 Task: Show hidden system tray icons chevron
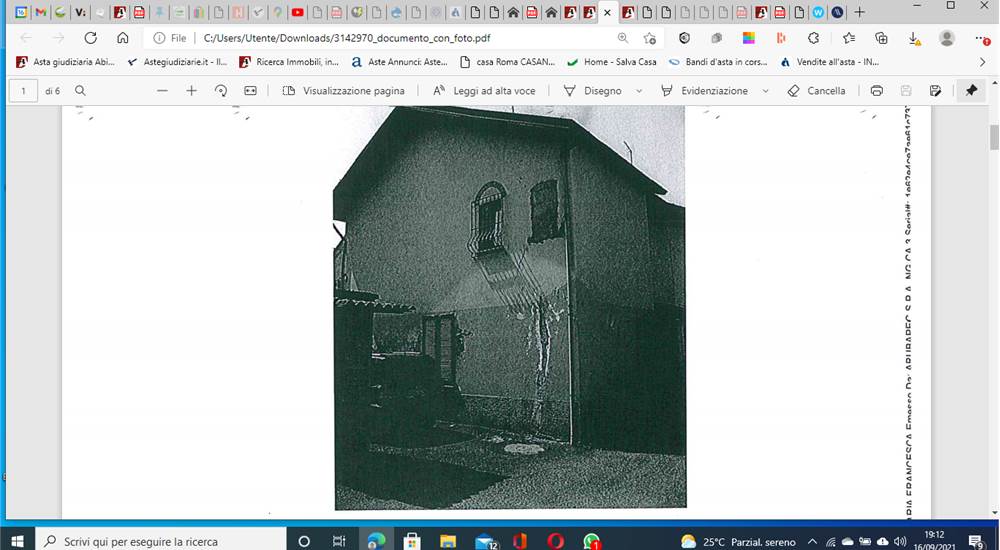click(x=812, y=542)
